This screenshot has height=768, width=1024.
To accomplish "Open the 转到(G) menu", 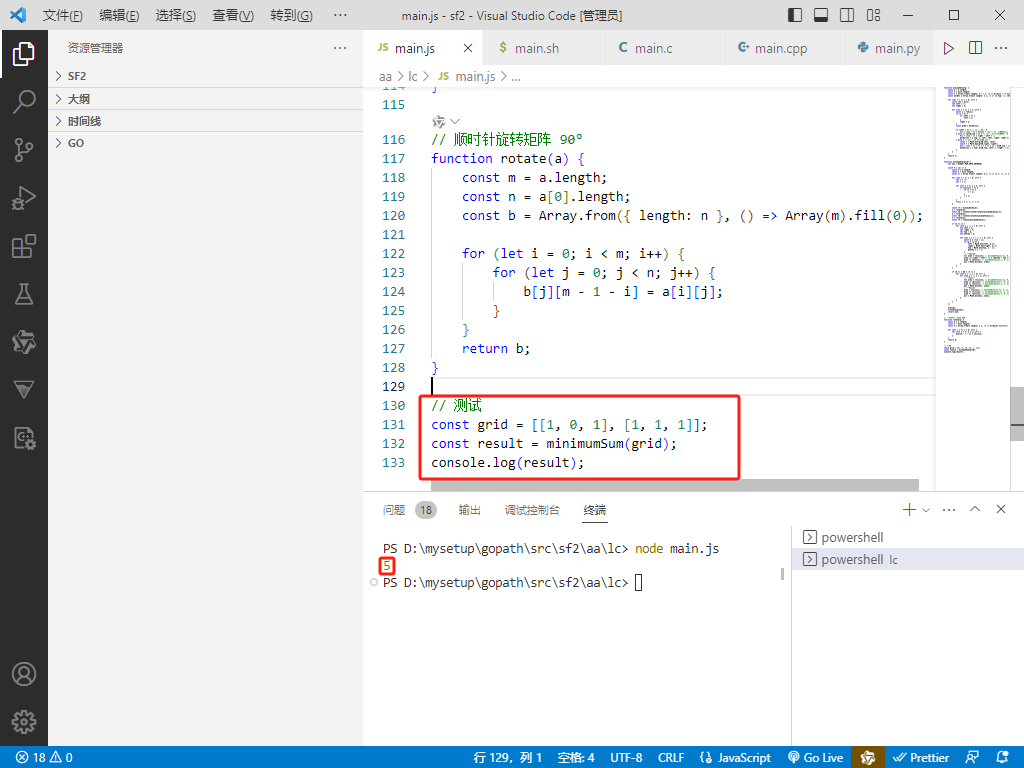I will tap(291, 15).
